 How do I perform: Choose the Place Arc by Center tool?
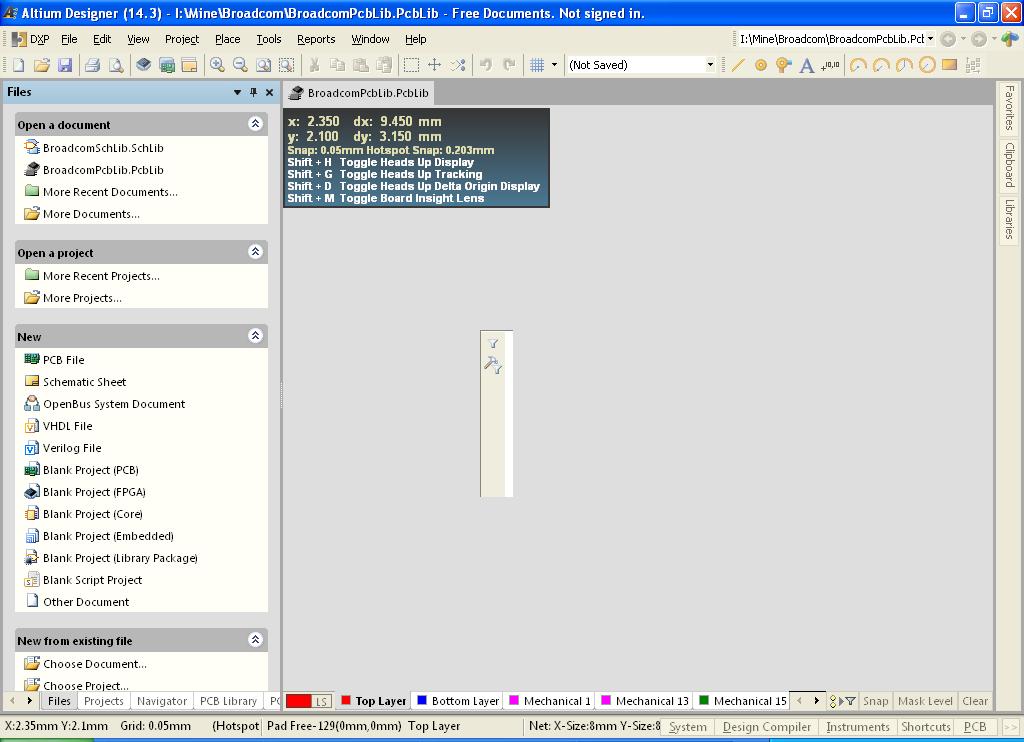[x=858, y=65]
